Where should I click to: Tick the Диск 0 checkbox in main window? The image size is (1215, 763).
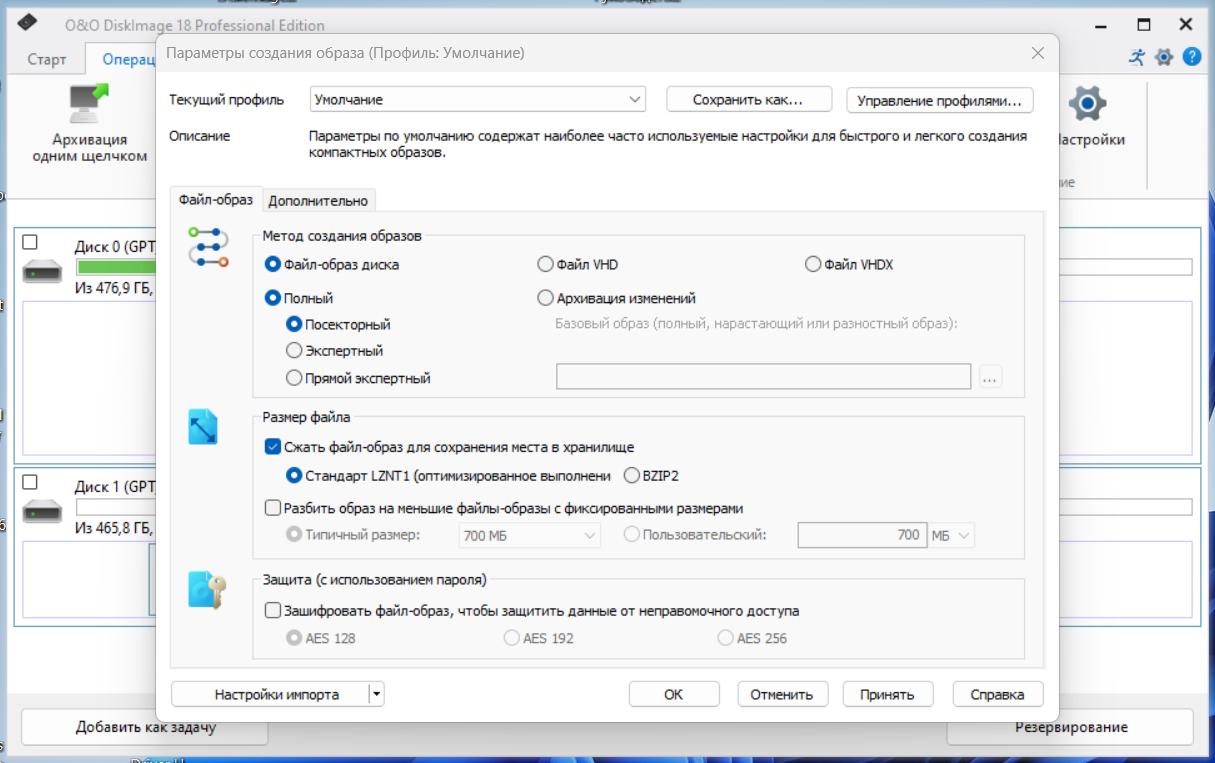click(x=30, y=242)
